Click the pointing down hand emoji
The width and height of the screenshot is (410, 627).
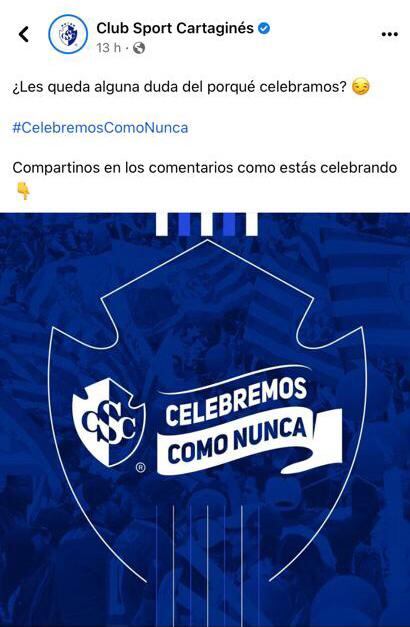(23, 191)
